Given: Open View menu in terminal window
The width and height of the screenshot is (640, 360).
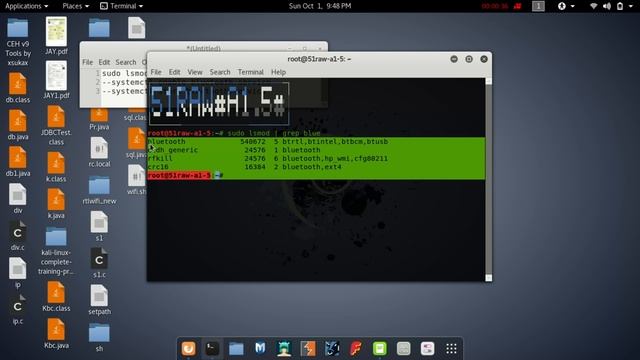Looking at the screenshot, I should (x=195, y=72).
